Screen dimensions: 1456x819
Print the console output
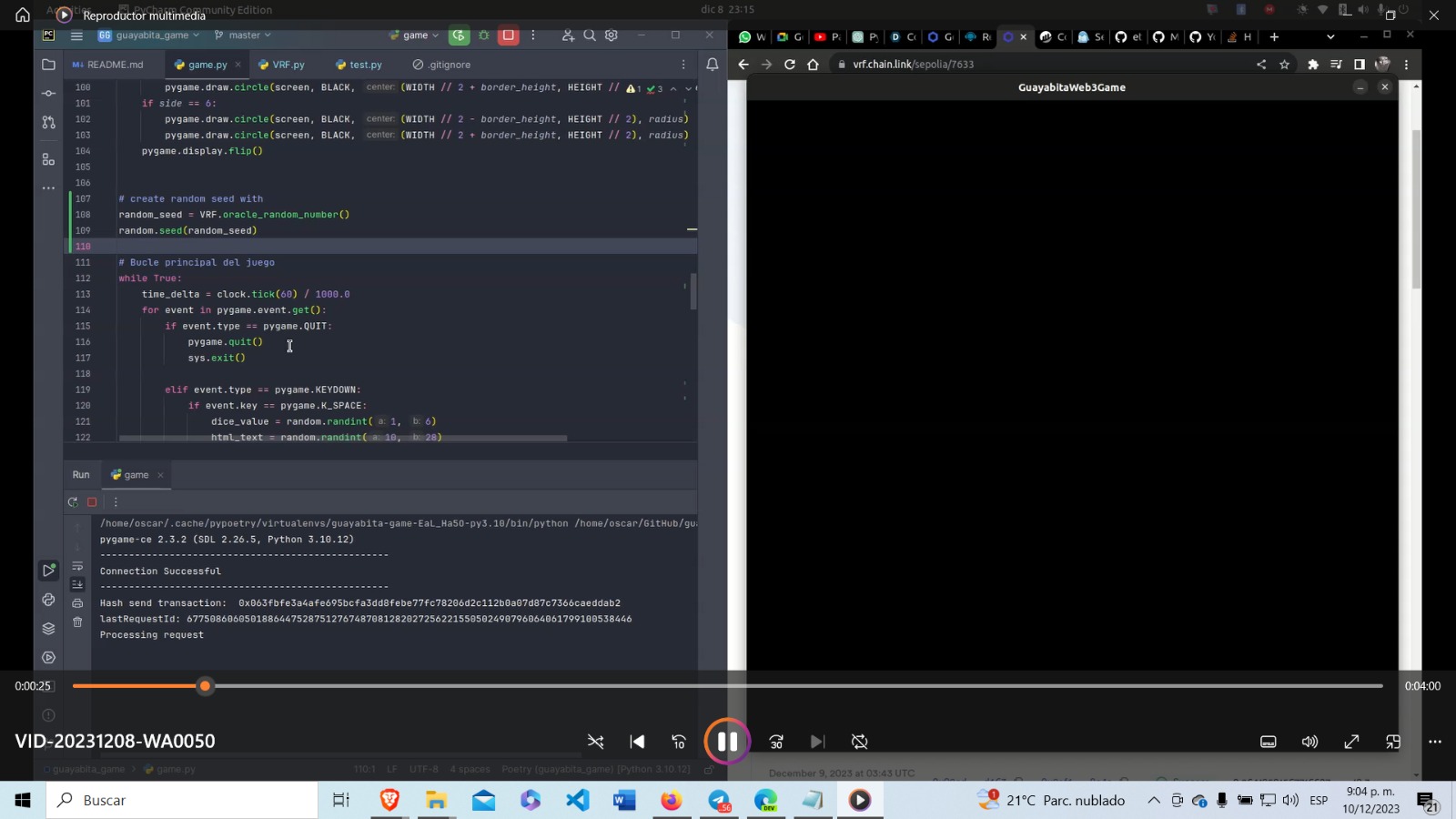pyautogui.click(x=77, y=603)
